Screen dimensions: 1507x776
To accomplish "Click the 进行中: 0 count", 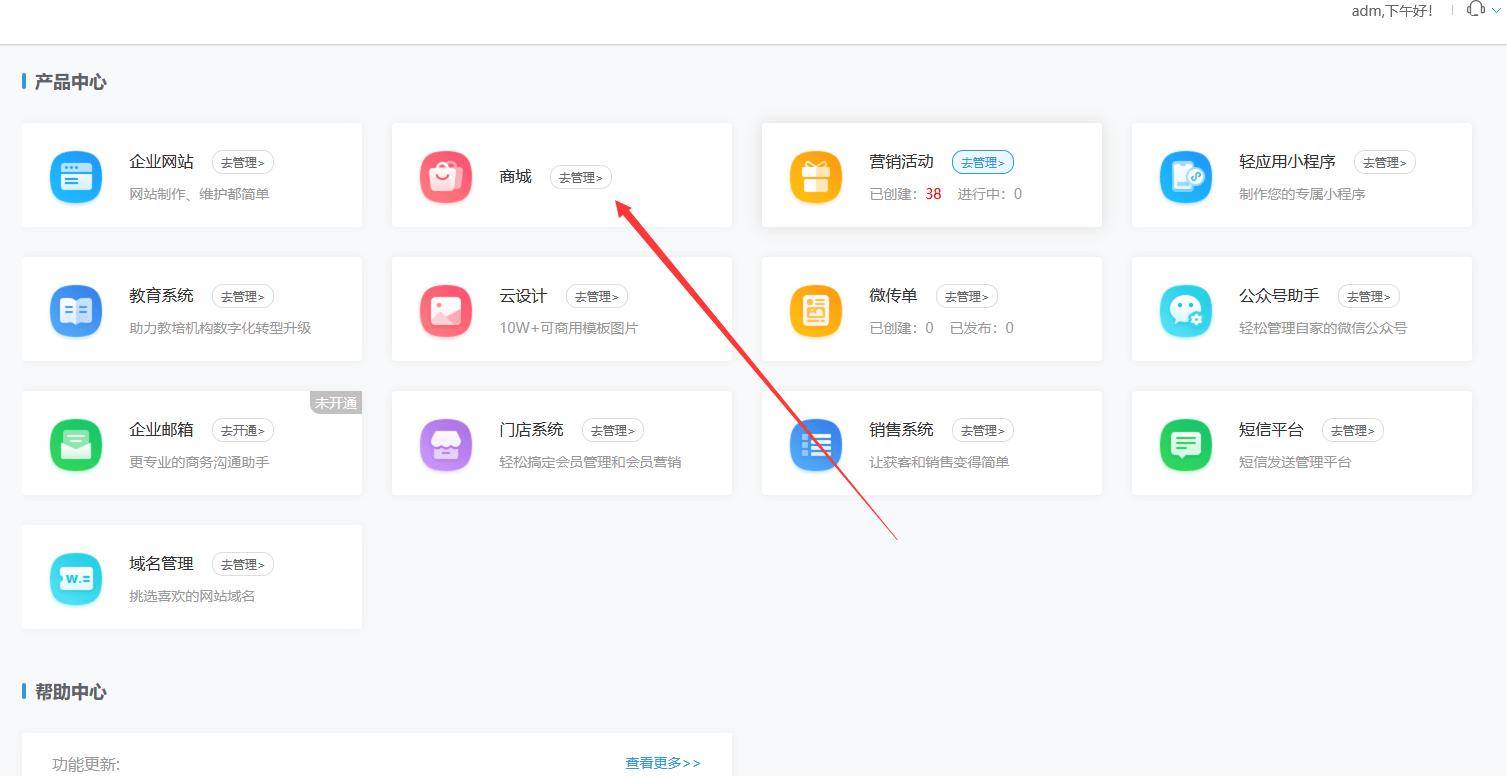I will coord(990,194).
